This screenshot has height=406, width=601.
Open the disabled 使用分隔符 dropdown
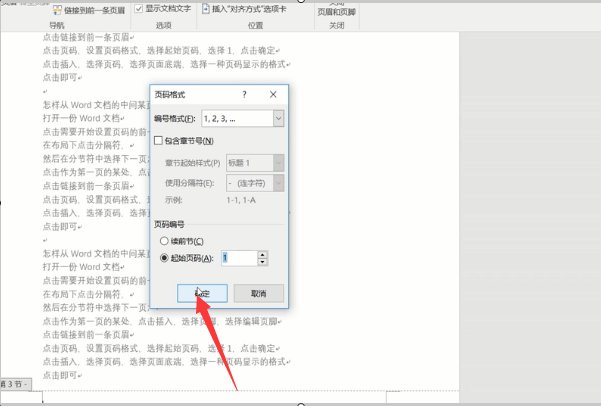click(279, 183)
